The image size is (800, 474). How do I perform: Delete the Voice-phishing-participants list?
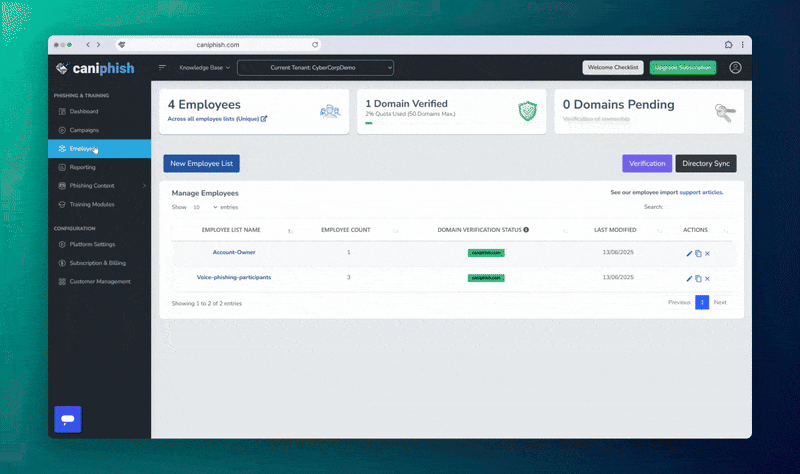(x=707, y=279)
